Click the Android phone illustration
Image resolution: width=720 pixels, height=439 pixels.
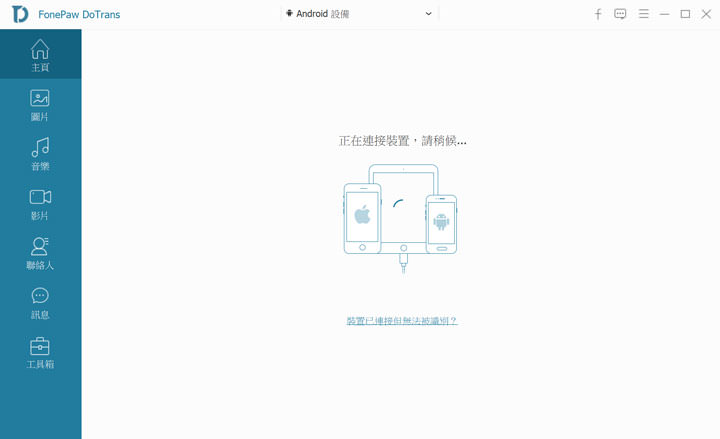point(441,224)
